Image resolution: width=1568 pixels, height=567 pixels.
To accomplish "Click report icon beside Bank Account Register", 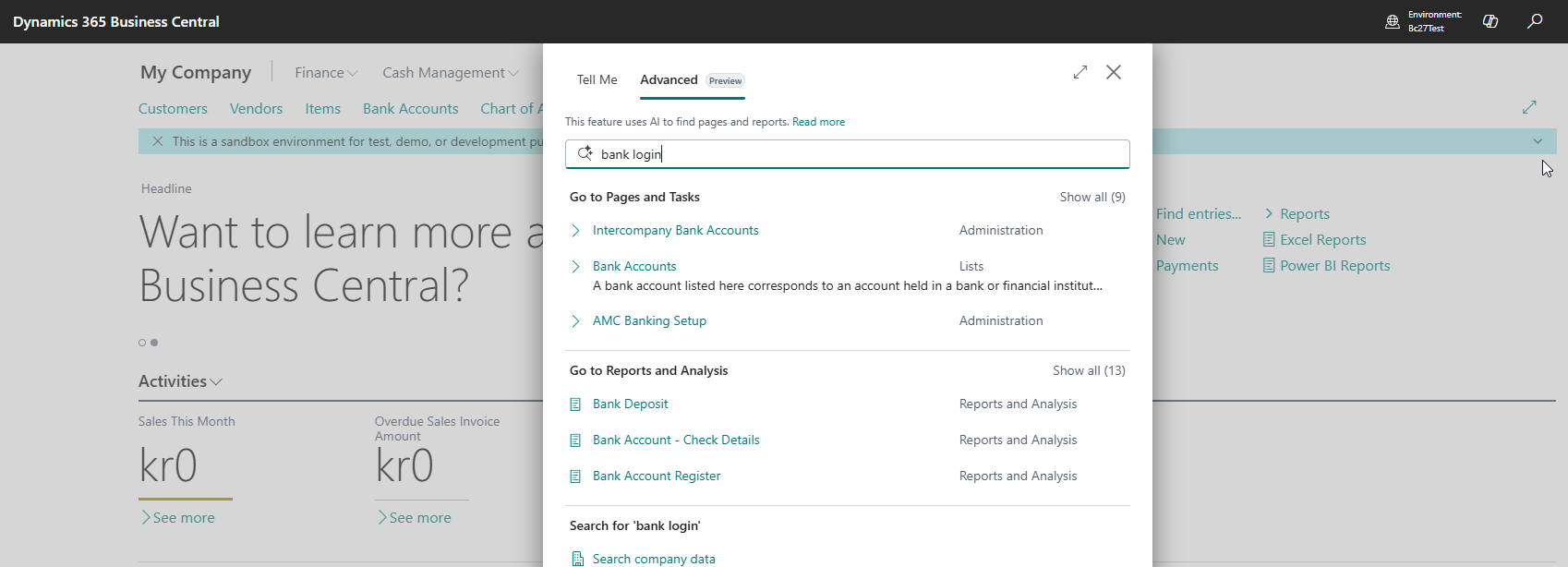I will [575, 477].
